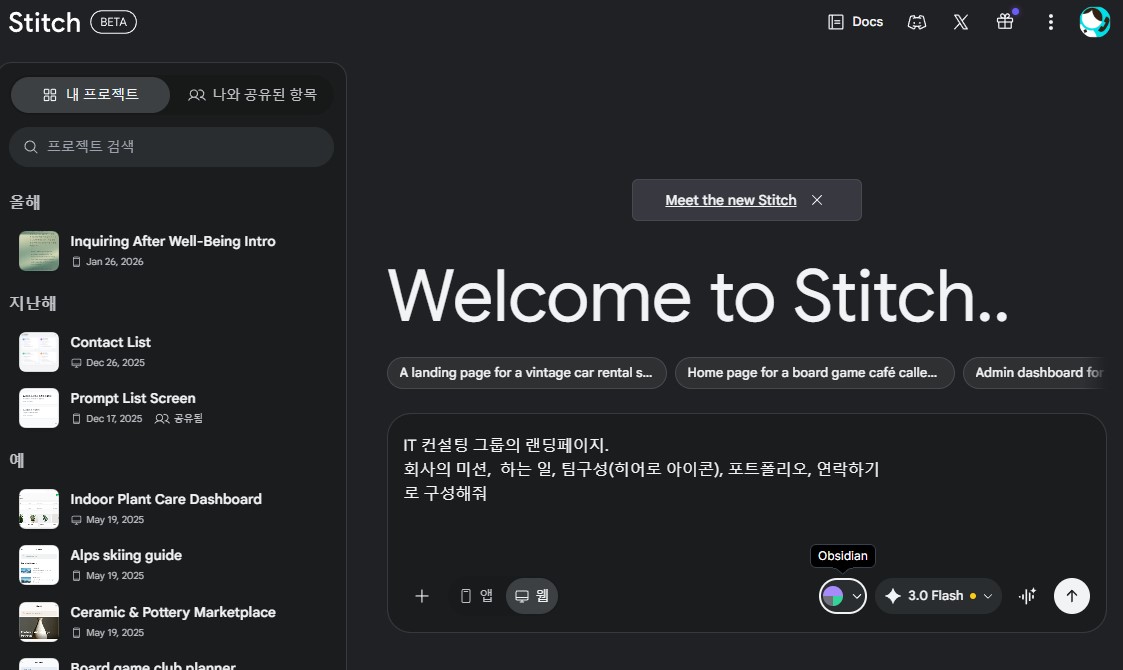Open the user profile avatar
The height and width of the screenshot is (670, 1123).
point(1094,22)
